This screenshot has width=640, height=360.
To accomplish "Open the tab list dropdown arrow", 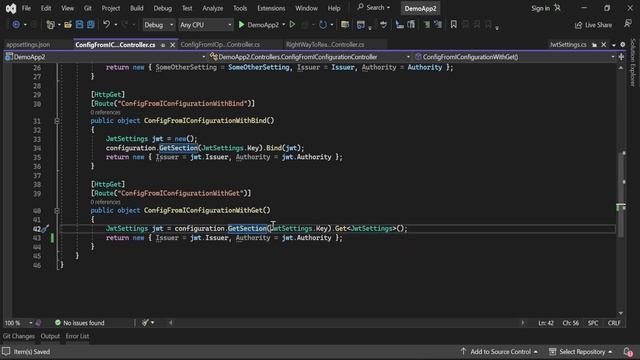I will coord(614,45).
